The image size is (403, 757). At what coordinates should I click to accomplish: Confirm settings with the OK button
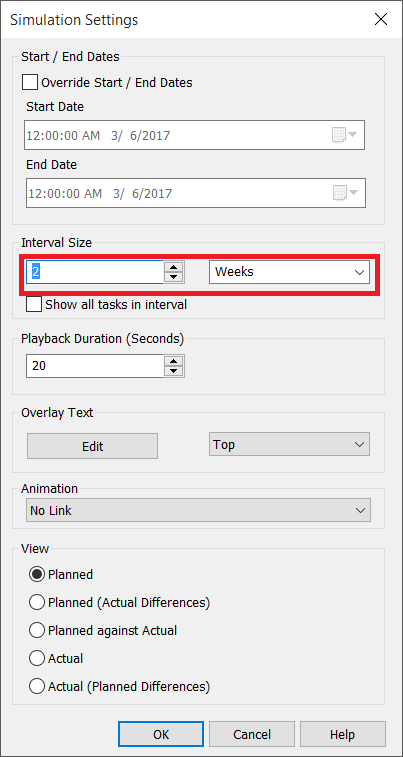click(161, 734)
